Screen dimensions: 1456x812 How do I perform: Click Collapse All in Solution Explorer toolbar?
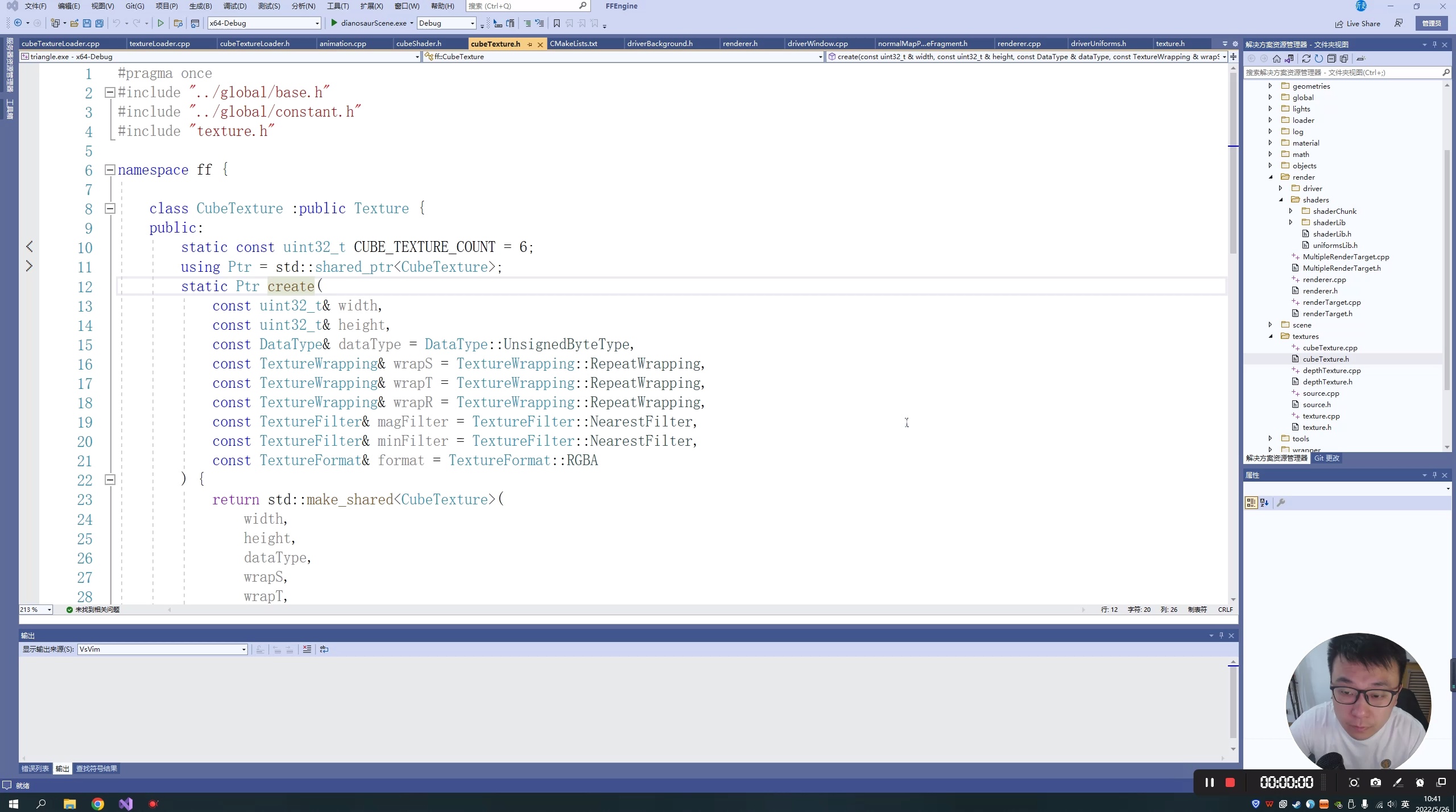1331,59
